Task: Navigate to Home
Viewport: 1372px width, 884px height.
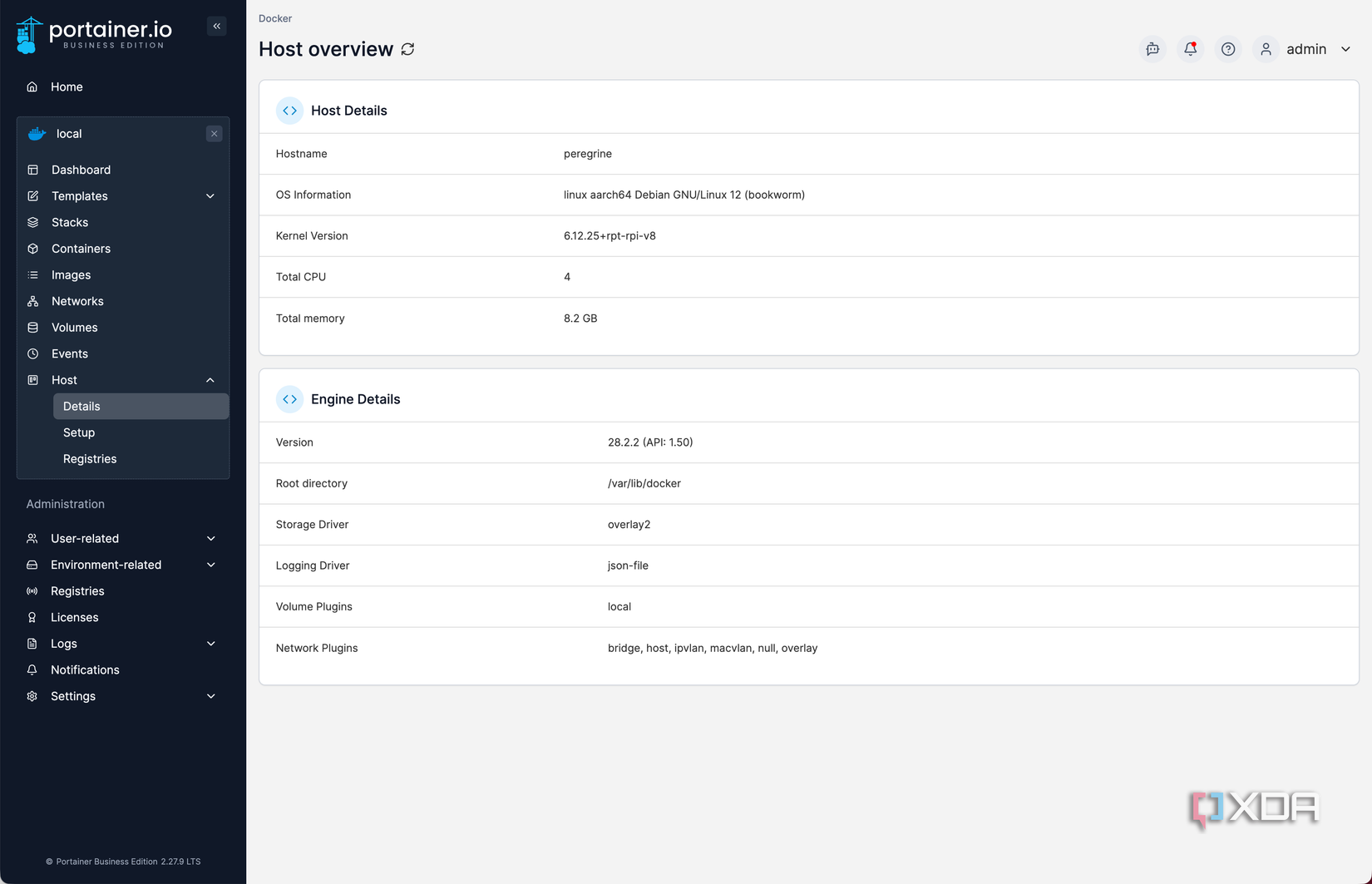Action: (67, 86)
